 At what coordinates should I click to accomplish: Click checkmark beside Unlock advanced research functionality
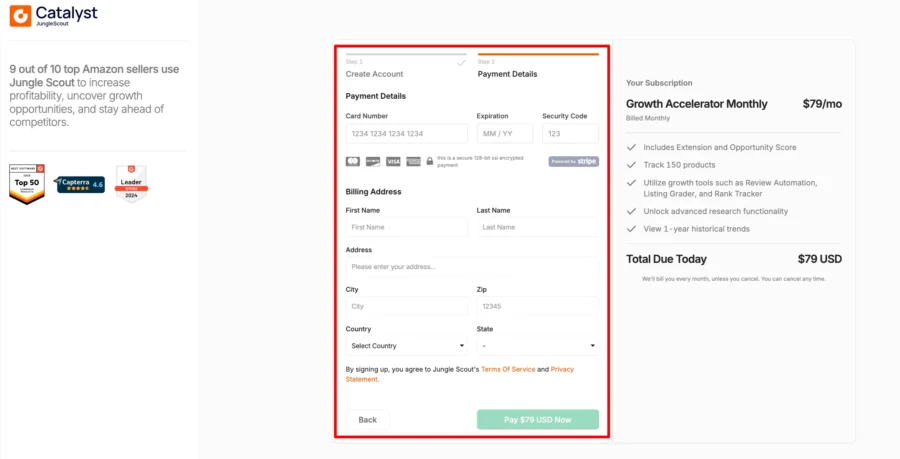[x=631, y=211]
